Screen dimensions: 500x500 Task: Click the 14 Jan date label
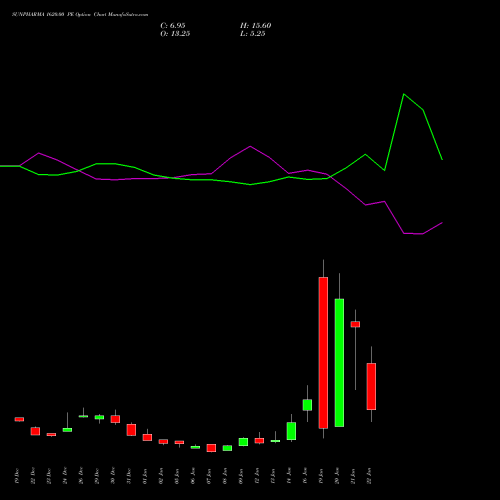[289, 476]
